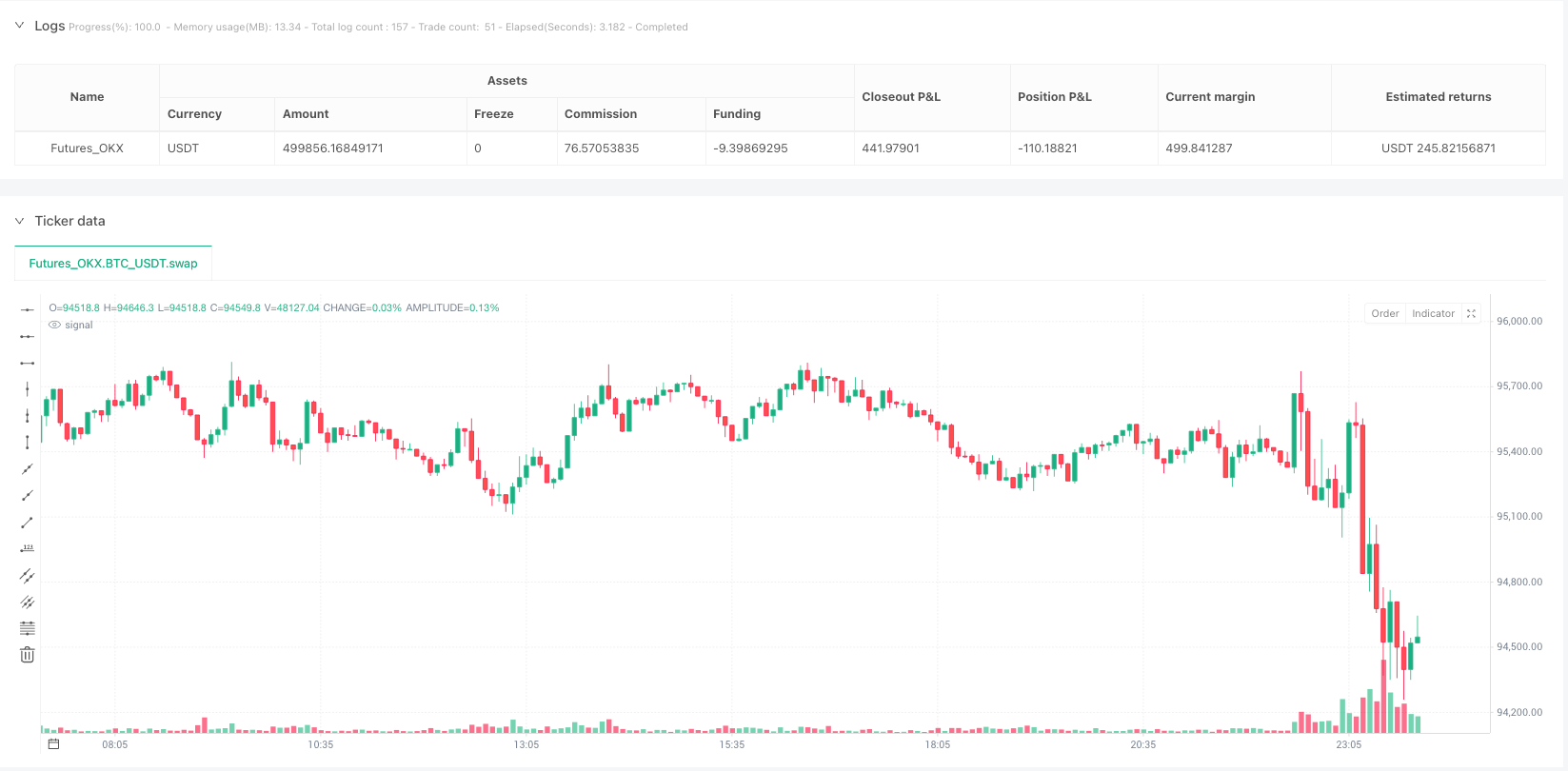Select the Futures_OKX row name cell
The width and height of the screenshot is (1568, 771).
click(x=87, y=148)
